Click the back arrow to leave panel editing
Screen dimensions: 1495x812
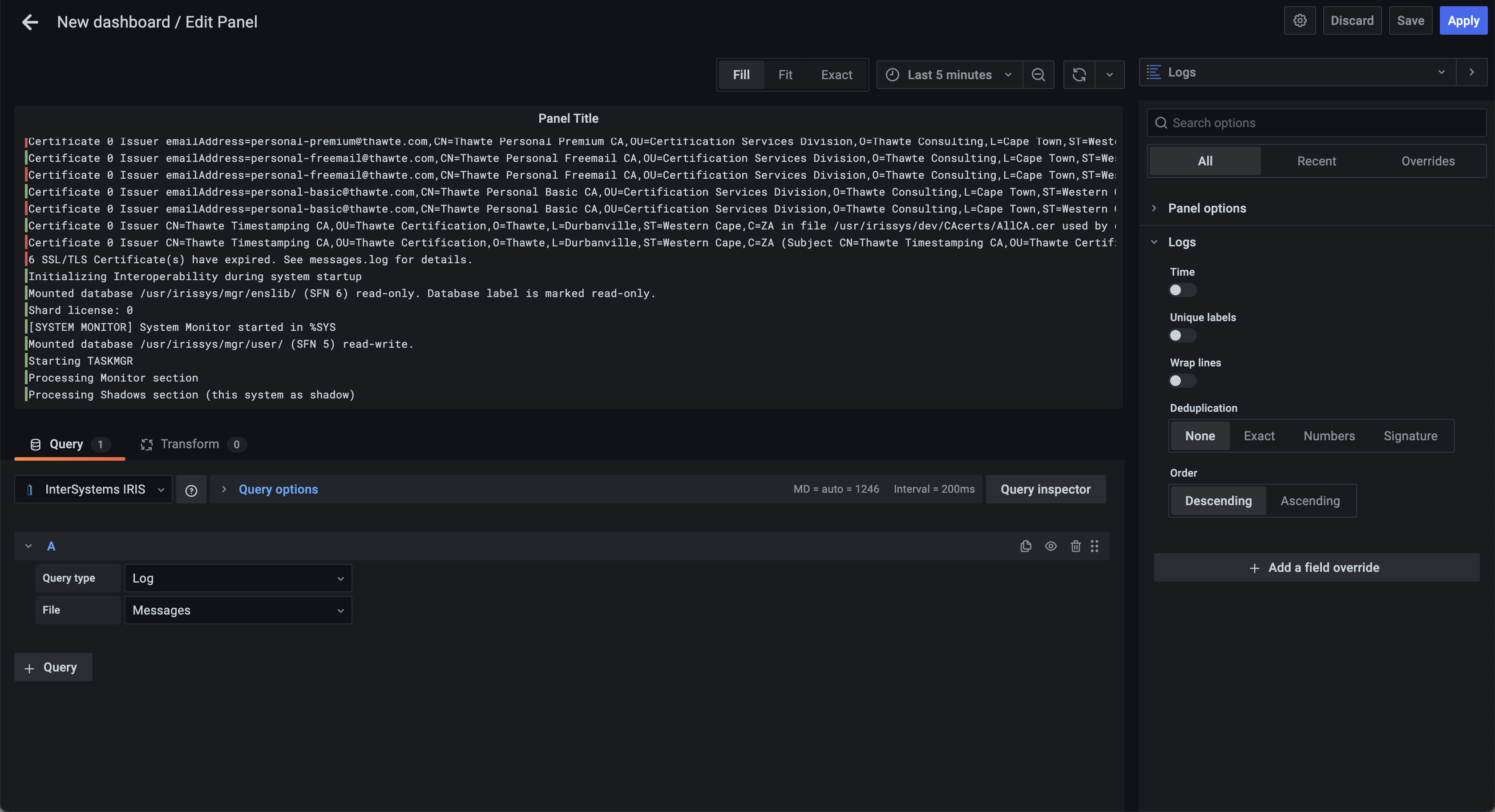click(x=30, y=22)
